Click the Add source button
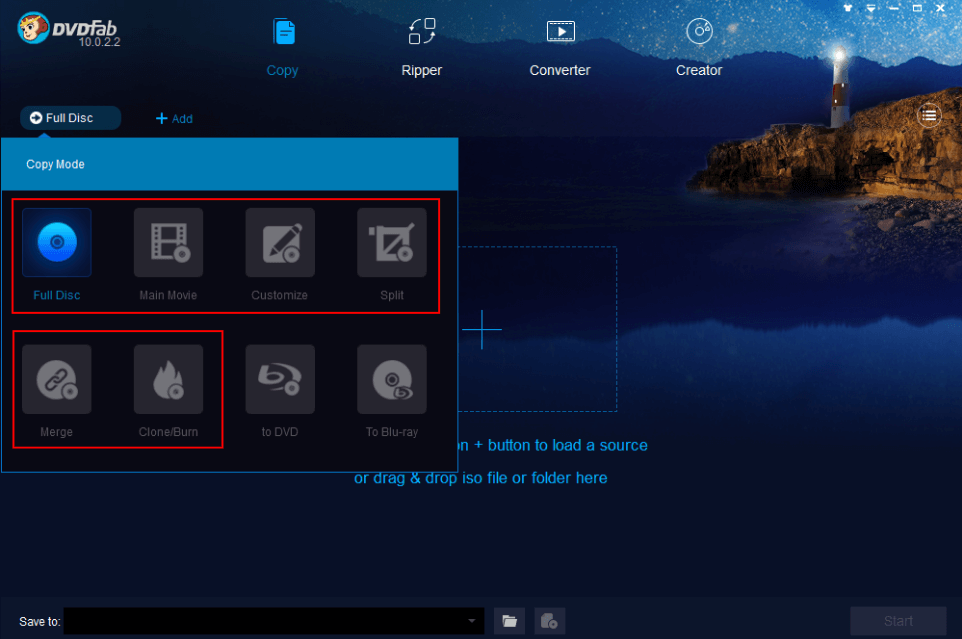This screenshot has width=962, height=639. [x=174, y=118]
